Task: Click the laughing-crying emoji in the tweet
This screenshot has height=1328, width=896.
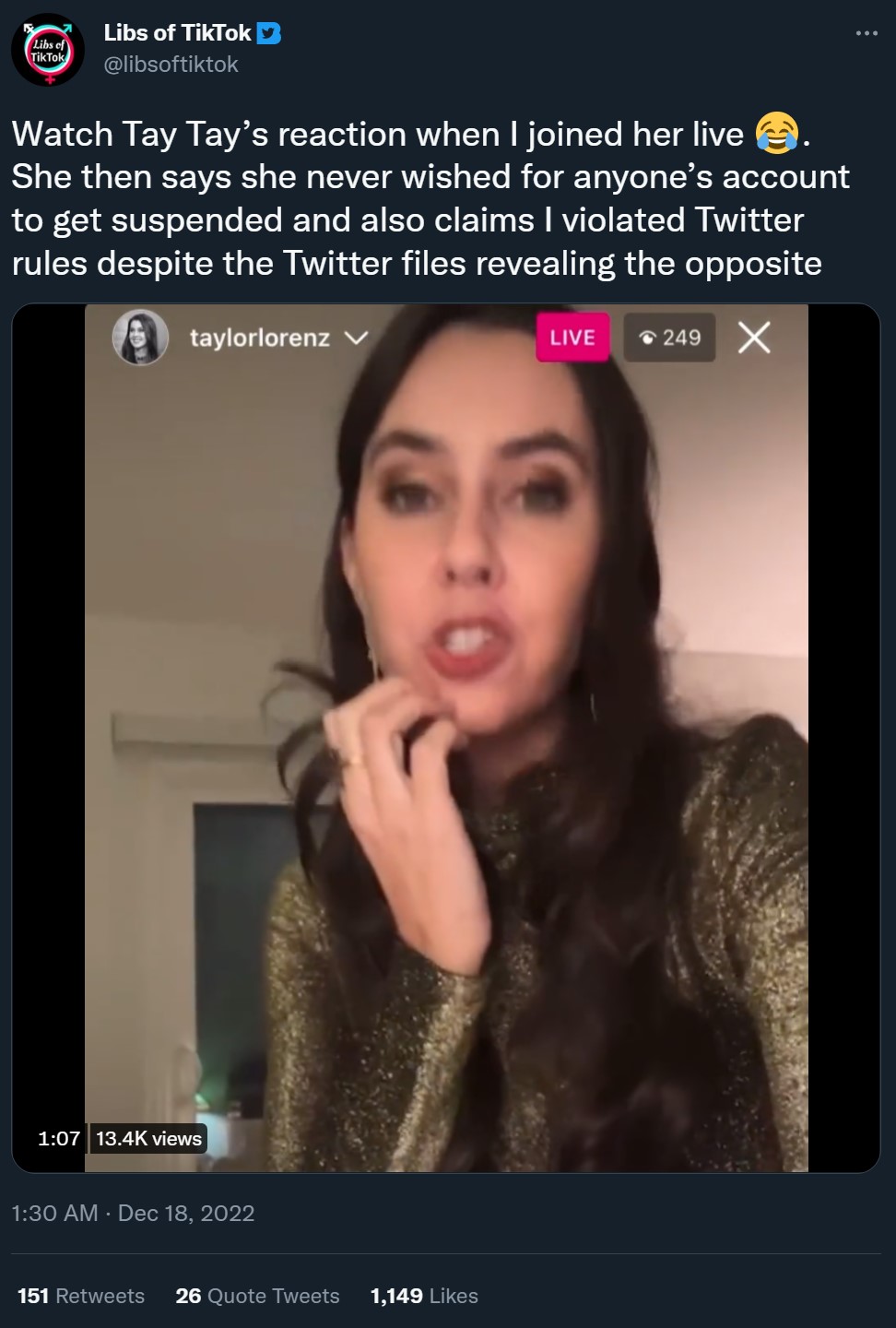Action: pos(776,134)
